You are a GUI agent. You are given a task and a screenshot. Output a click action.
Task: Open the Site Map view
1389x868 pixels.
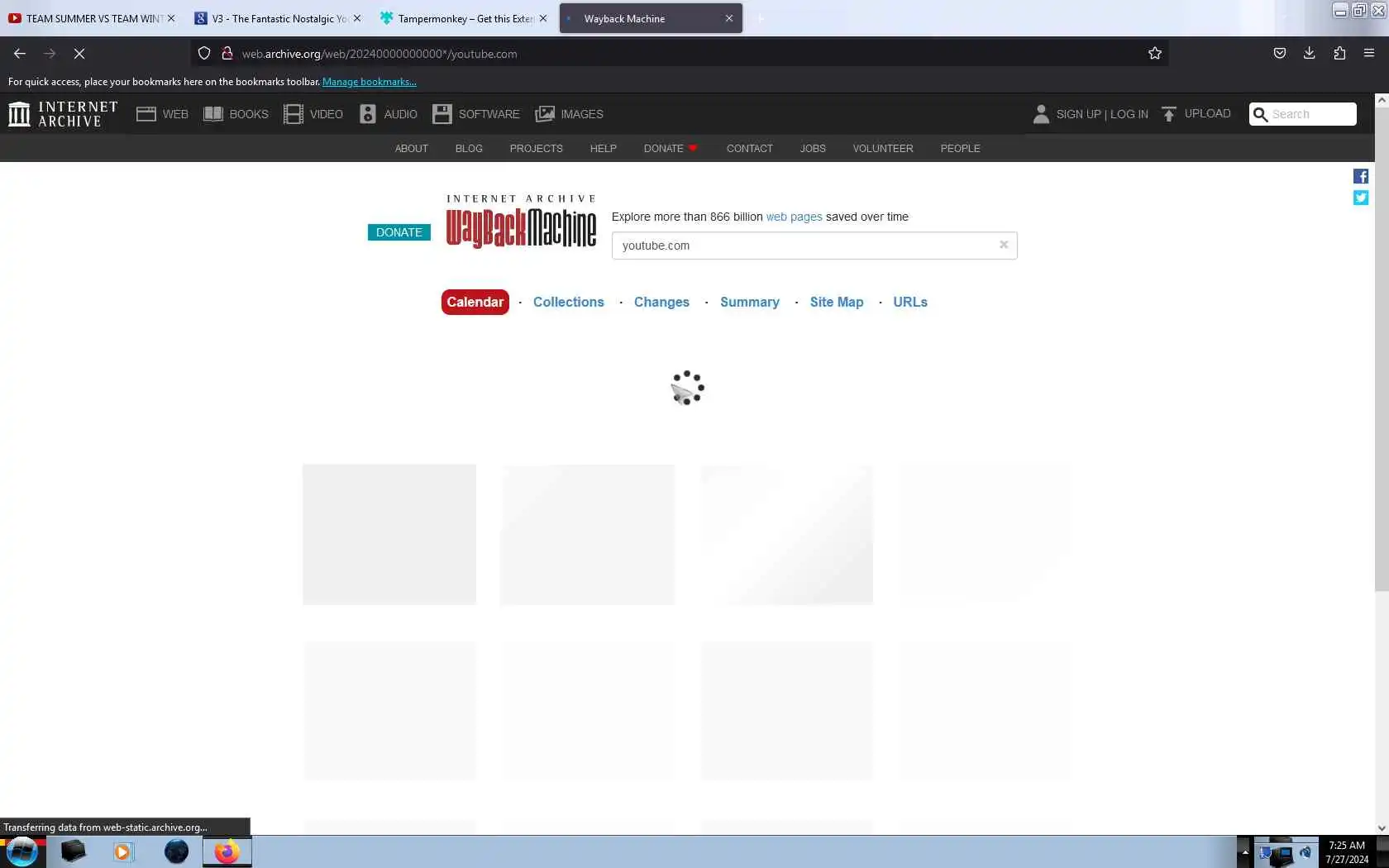pyautogui.click(x=837, y=302)
